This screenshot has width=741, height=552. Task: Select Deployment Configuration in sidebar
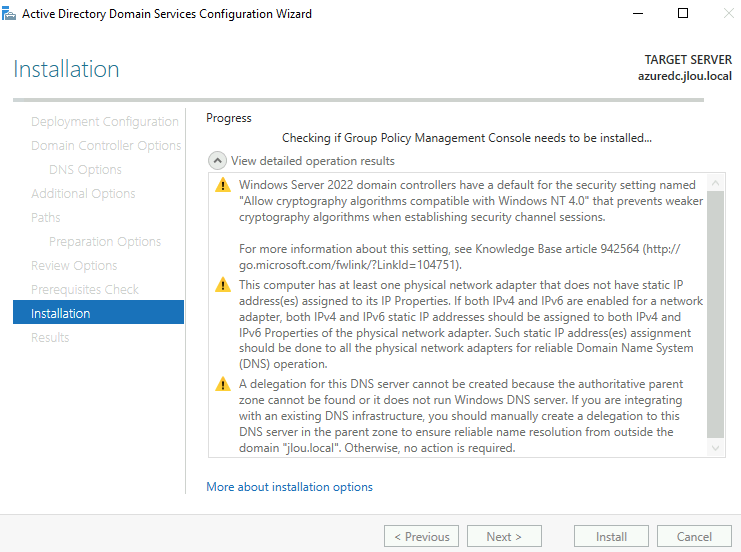tap(104, 121)
